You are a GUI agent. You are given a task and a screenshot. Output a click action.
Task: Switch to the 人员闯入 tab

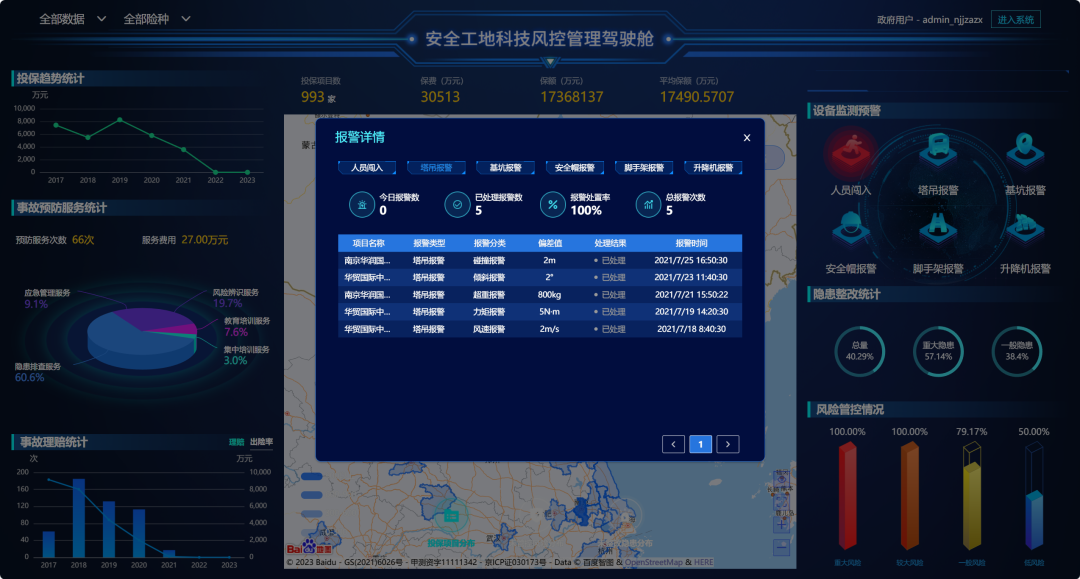(x=367, y=167)
